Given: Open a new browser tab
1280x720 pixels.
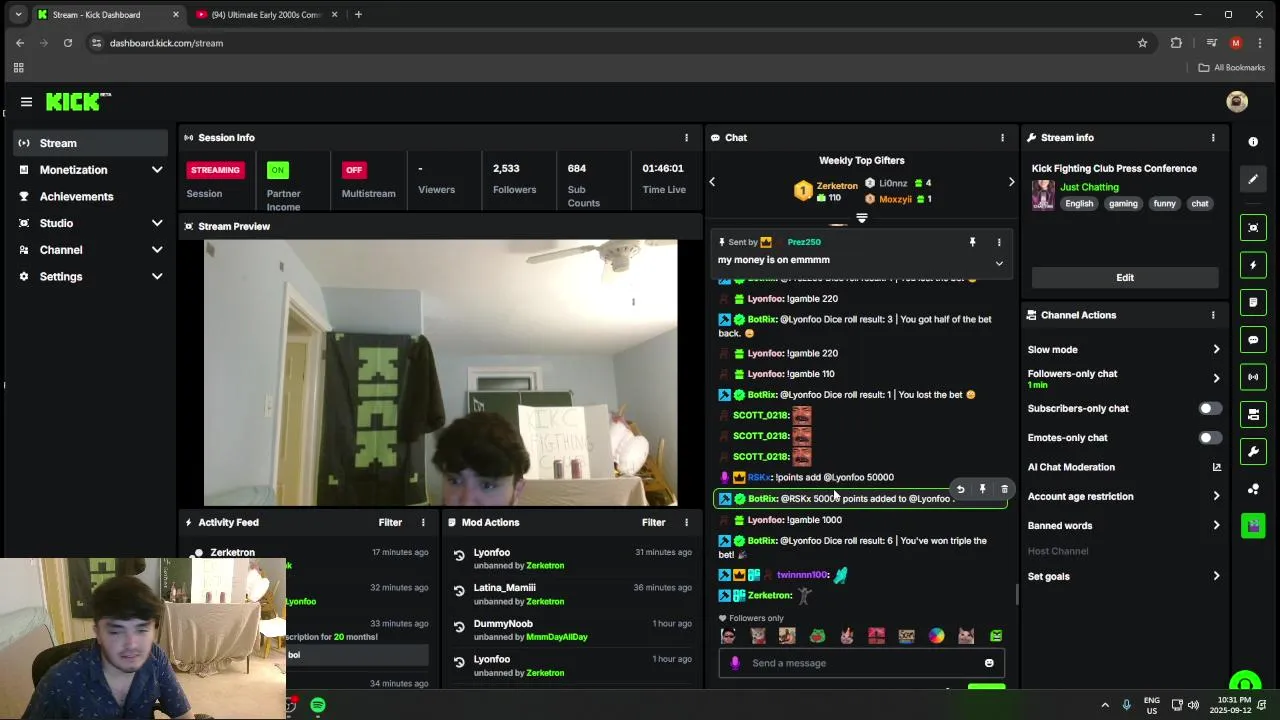Looking at the screenshot, I should tap(358, 15).
